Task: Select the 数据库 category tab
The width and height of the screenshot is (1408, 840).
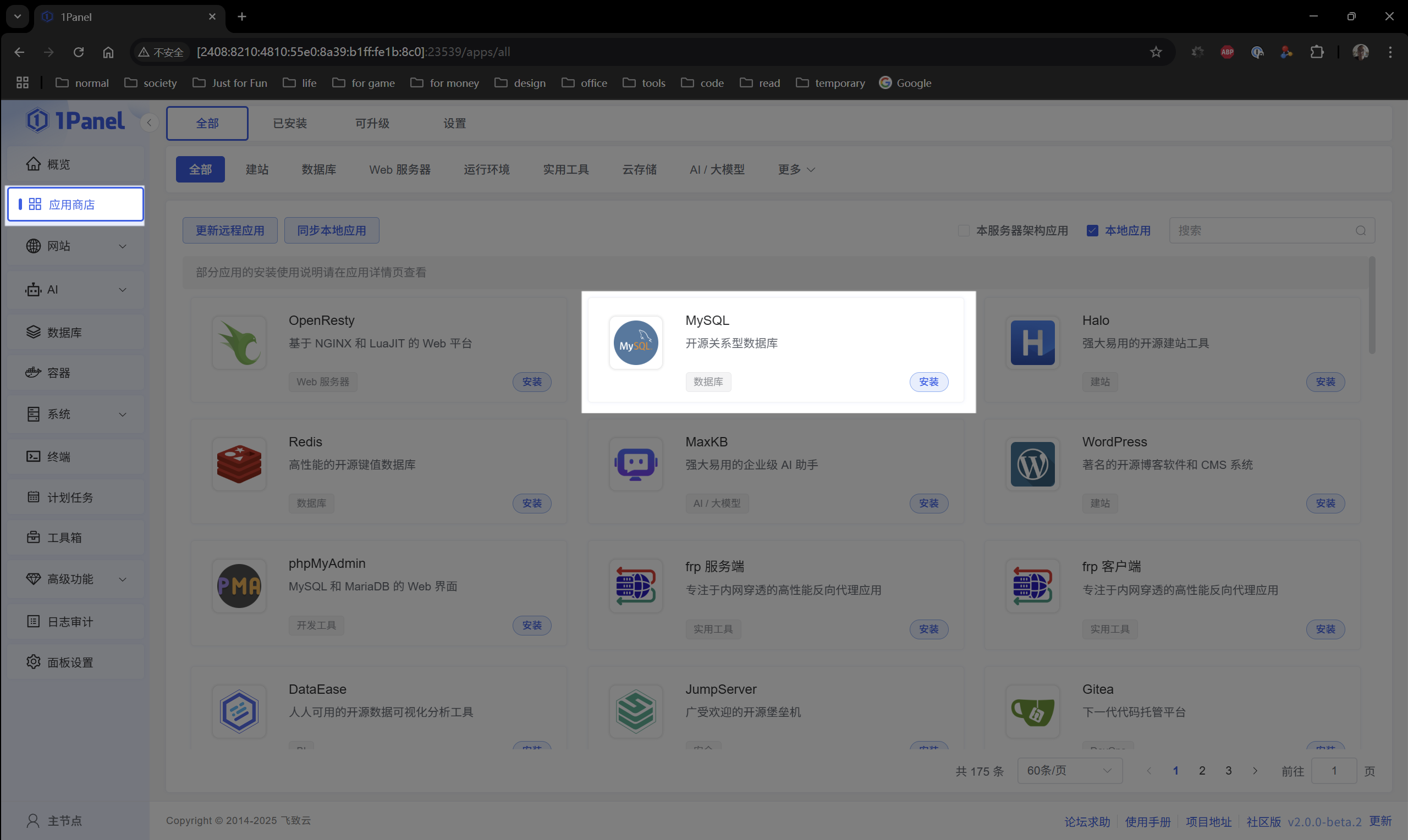Action: click(318, 169)
